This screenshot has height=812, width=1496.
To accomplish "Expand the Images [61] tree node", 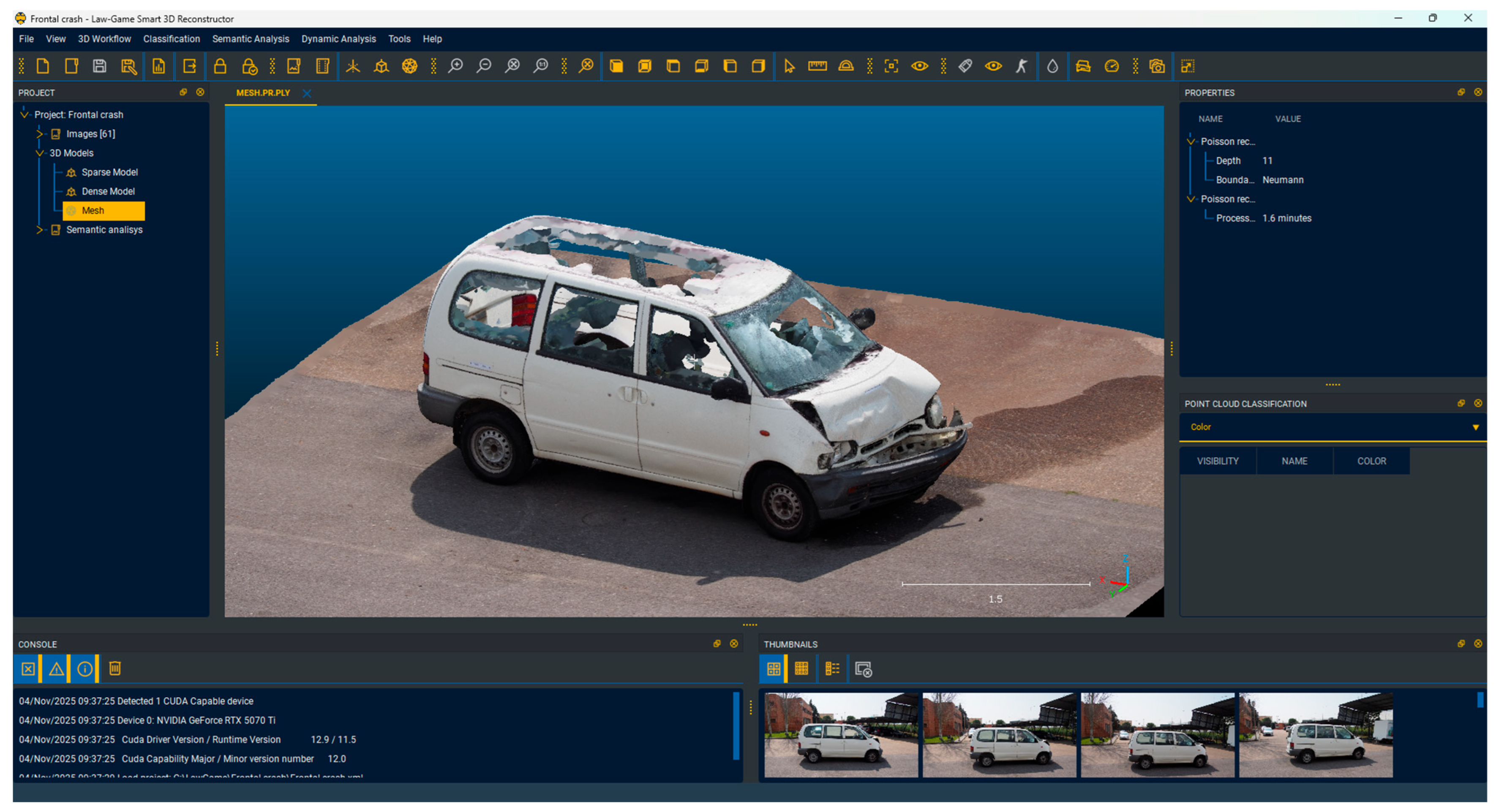I will [x=39, y=134].
